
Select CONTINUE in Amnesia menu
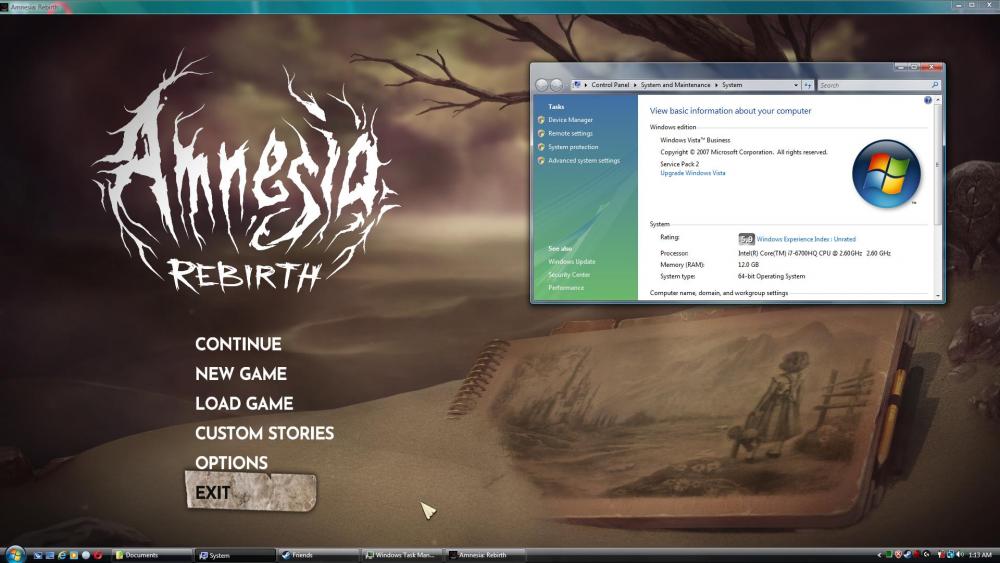coord(238,344)
